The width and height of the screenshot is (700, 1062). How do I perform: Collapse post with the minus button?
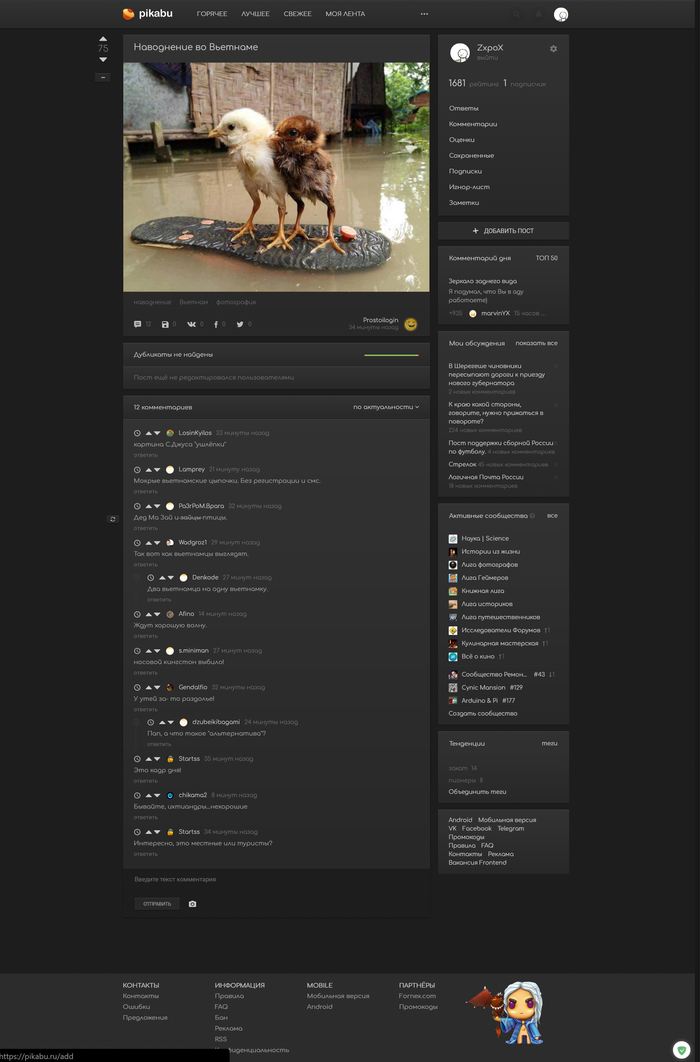[103, 77]
